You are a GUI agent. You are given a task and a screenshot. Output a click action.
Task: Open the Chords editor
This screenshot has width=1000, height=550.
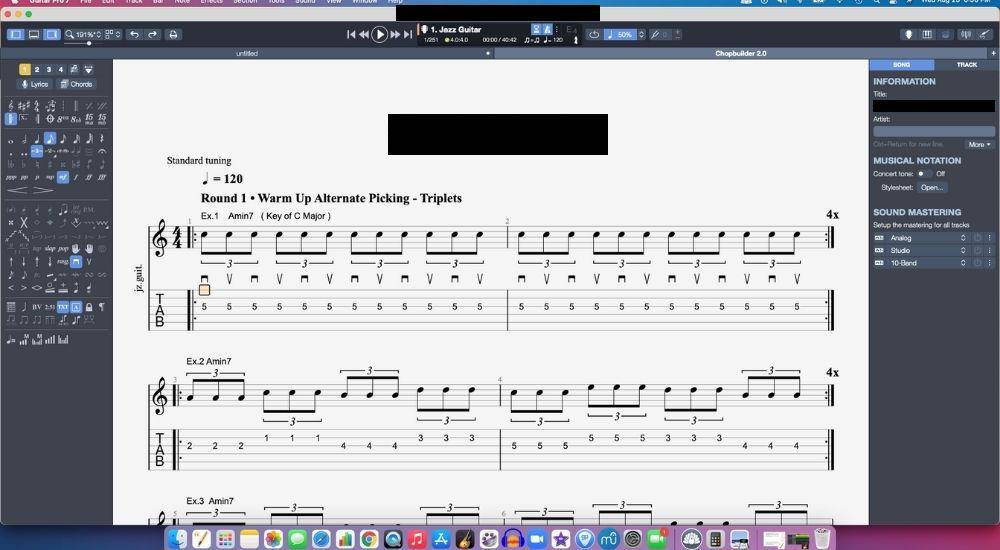pyautogui.click(x=76, y=84)
